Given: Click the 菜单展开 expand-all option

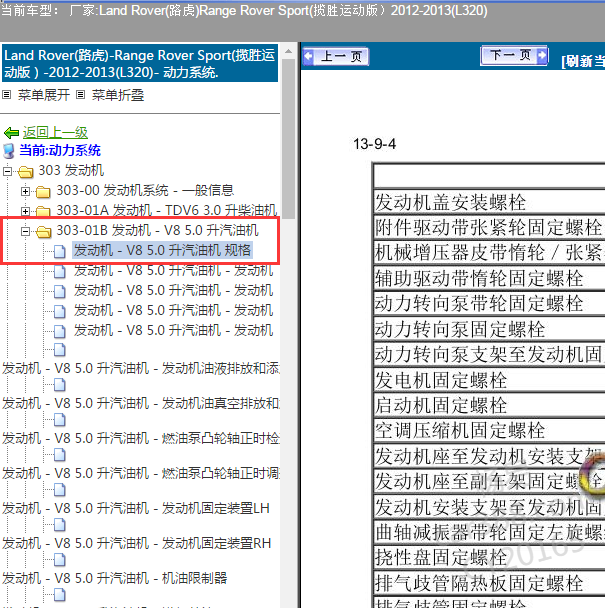Looking at the screenshot, I should (x=44, y=95).
